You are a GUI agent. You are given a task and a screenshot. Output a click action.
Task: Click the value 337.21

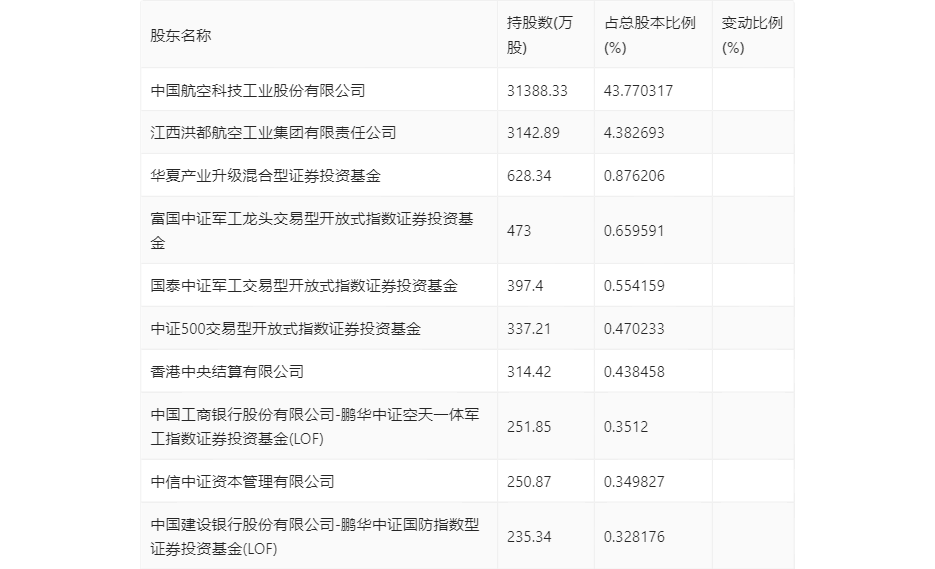pos(529,329)
